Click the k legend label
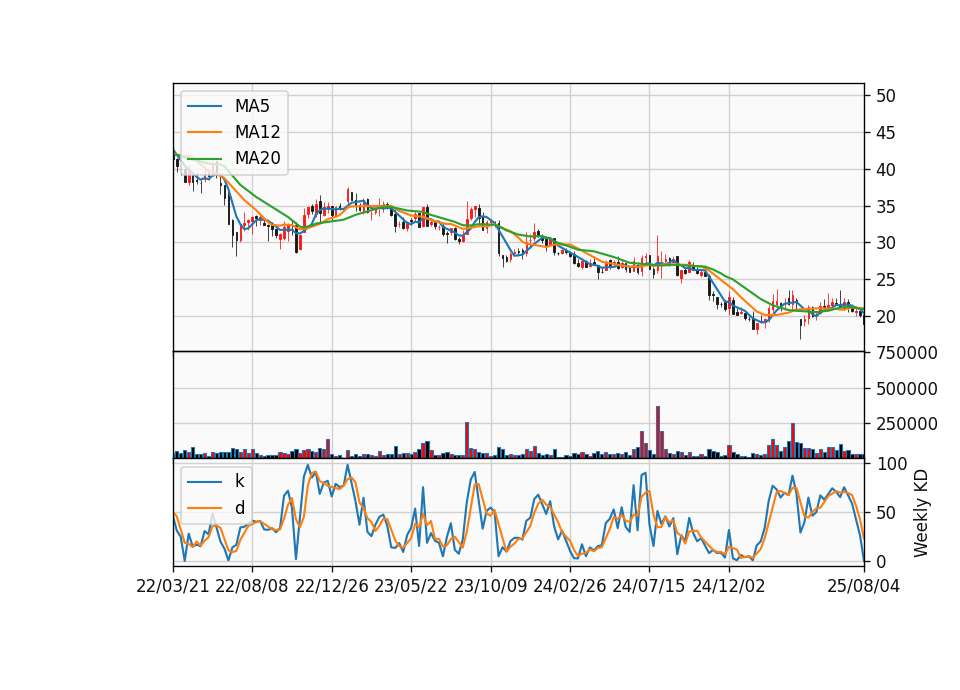The width and height of the screenshot is (960, 690). click(239, 481)
